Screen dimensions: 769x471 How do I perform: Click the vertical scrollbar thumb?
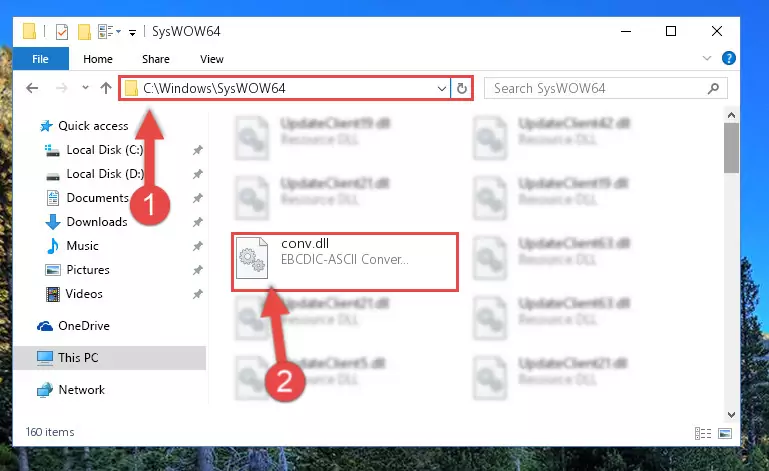[x=731, y=148]
